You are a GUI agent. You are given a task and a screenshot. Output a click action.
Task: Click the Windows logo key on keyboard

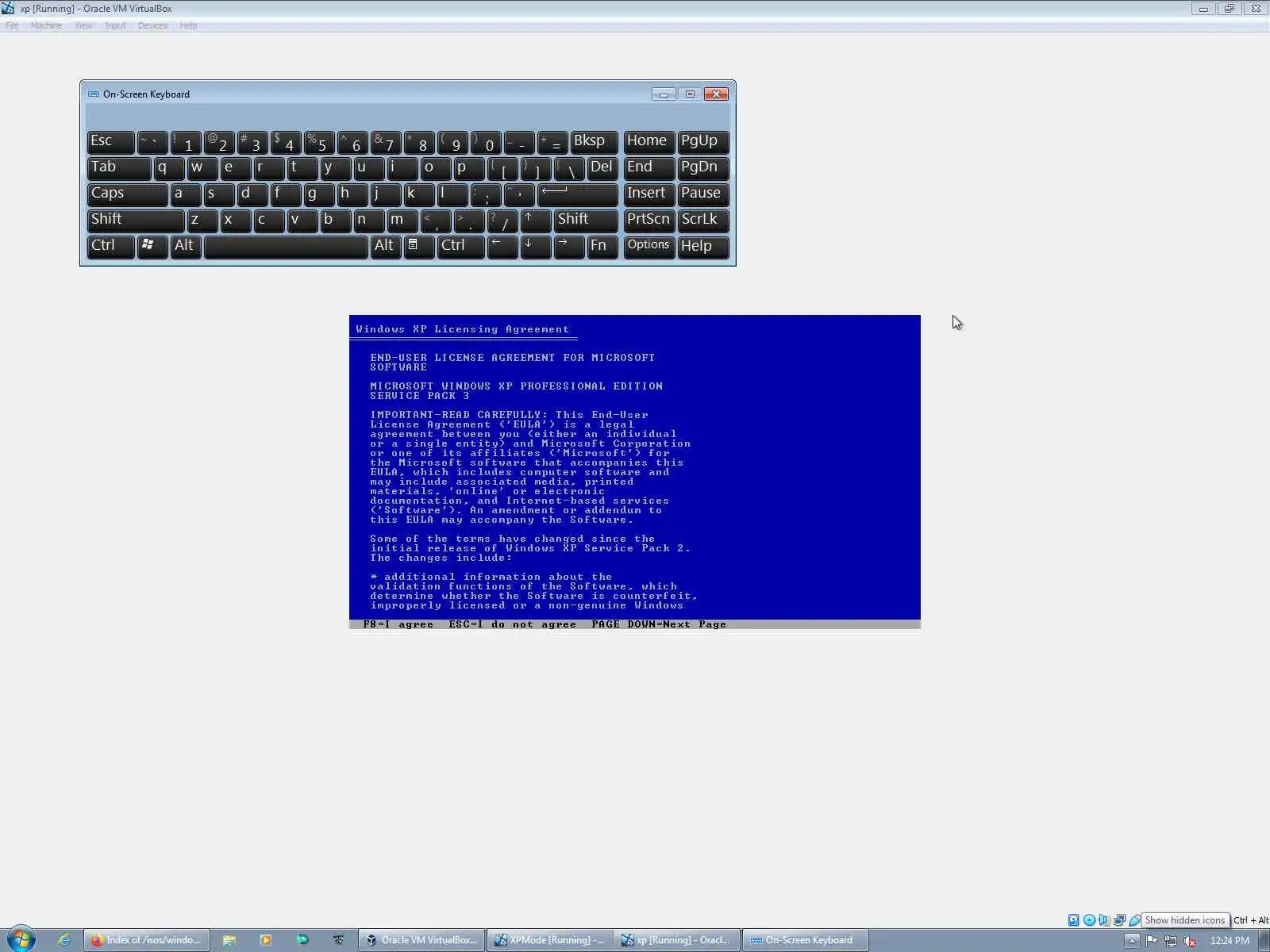point(152,247)
